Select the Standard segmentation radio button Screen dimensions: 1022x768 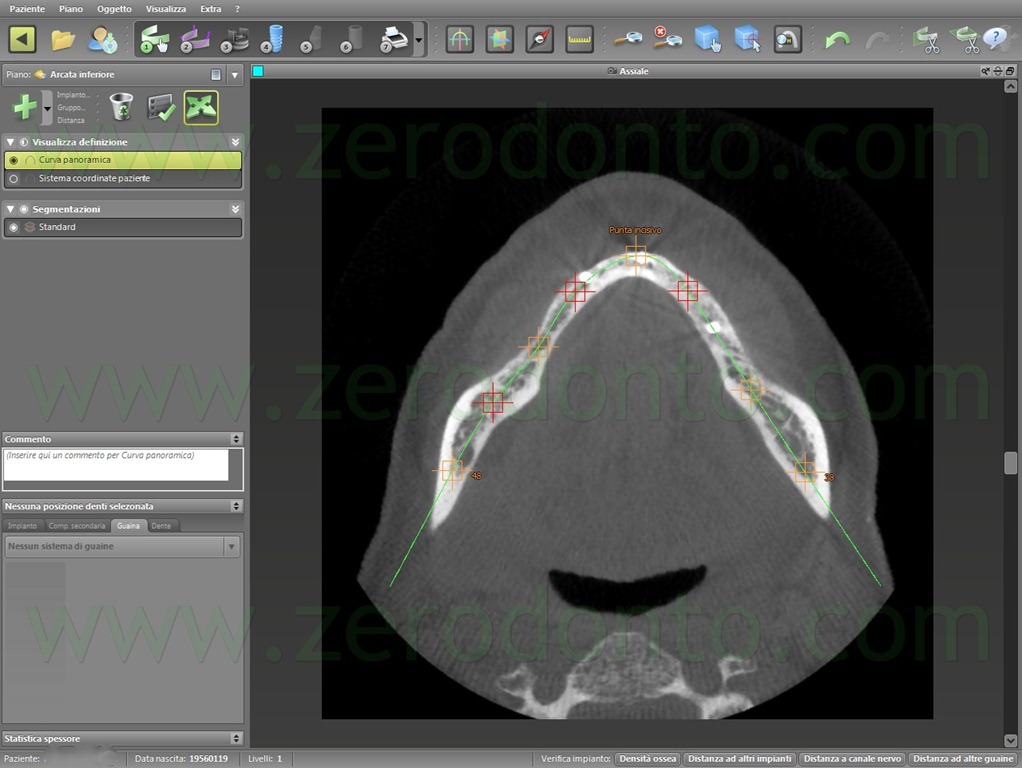(x=14, y=227)
